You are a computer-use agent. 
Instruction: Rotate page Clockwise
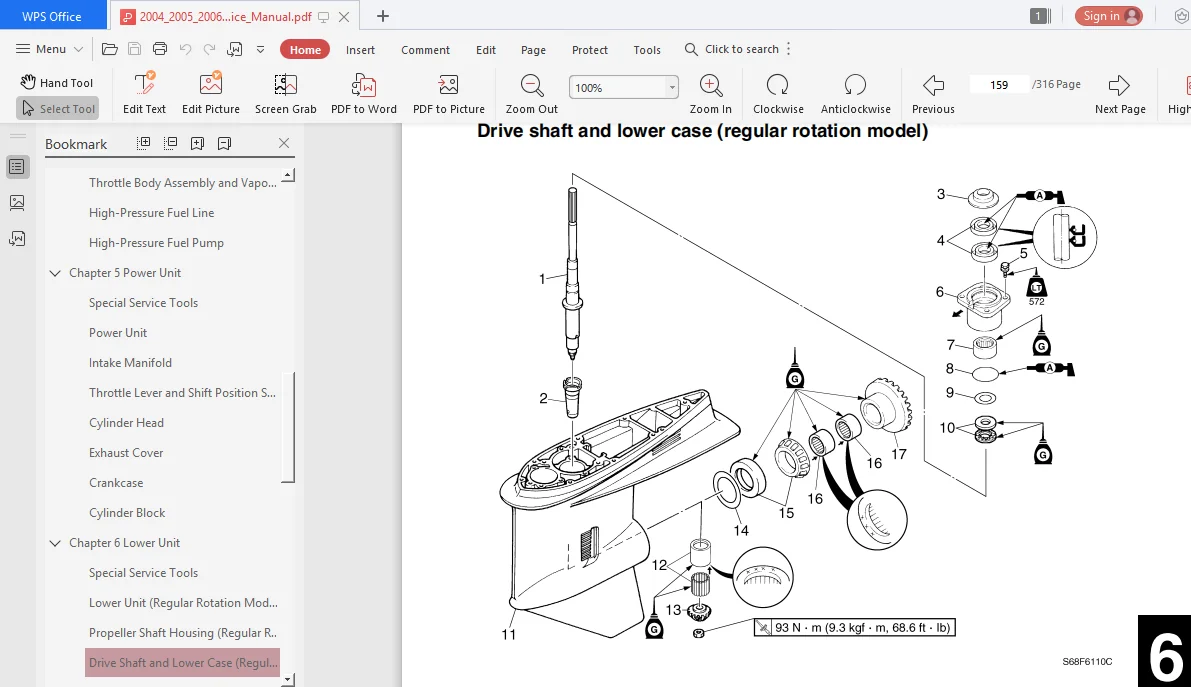click(x=778, y=93)
